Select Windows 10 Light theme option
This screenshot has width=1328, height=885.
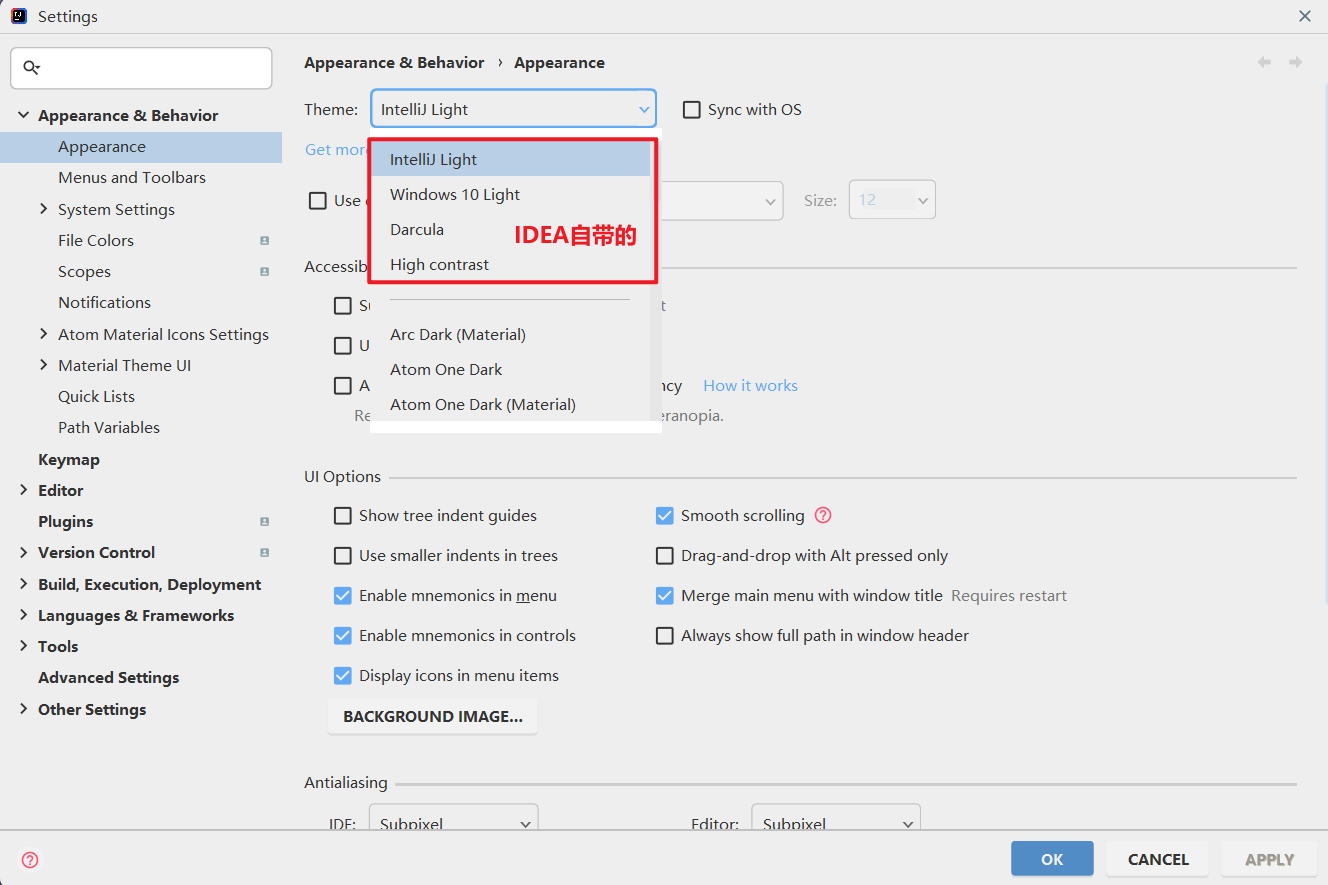click(510, 195)
